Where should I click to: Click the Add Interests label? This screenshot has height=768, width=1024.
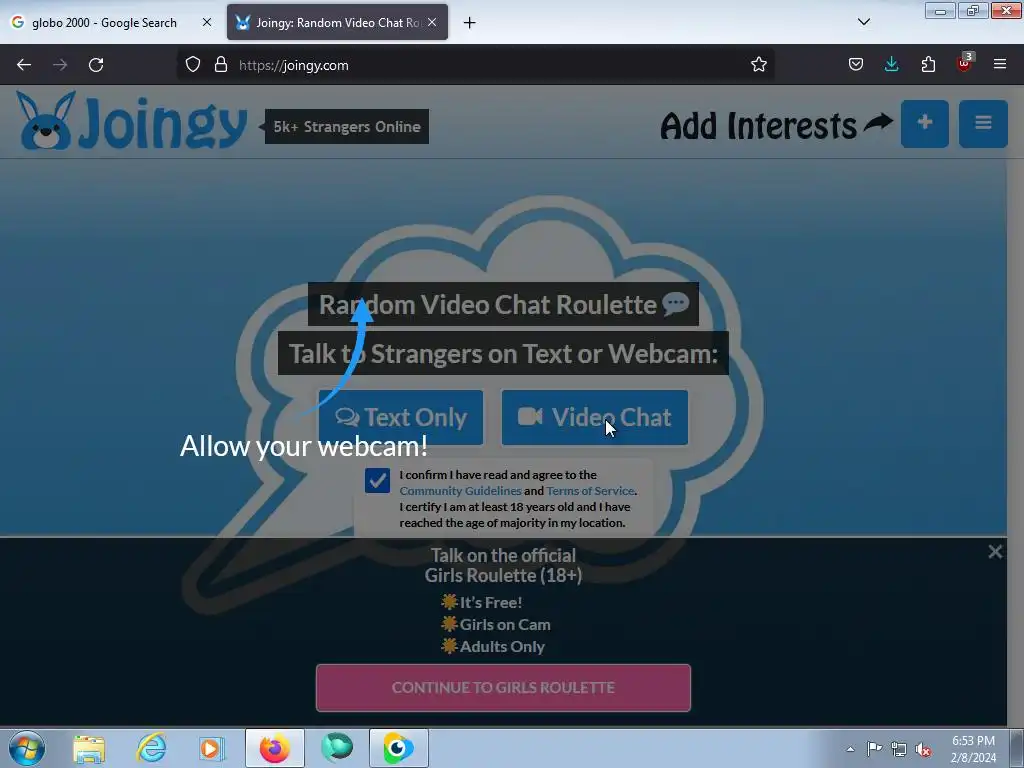pos(758,125)
